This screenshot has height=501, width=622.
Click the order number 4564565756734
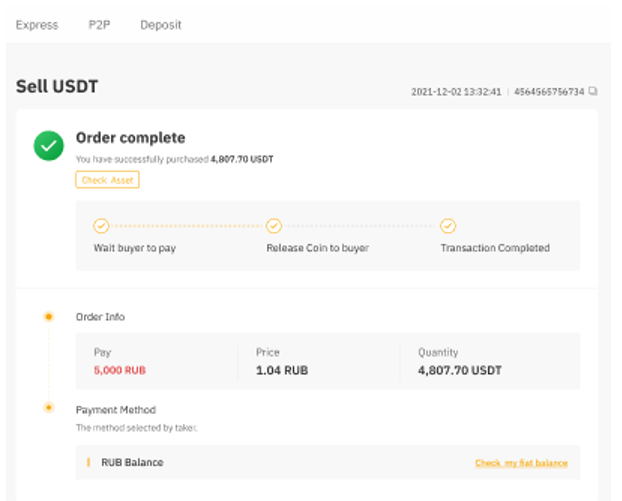point(550,92)
